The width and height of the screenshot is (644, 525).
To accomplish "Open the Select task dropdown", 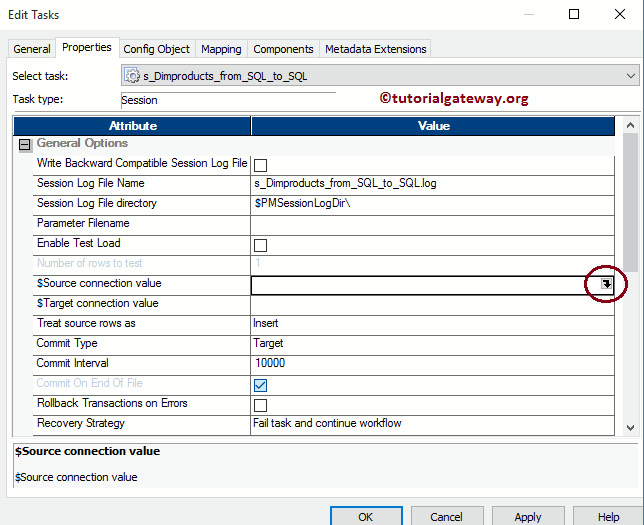I will click(630, 76).
